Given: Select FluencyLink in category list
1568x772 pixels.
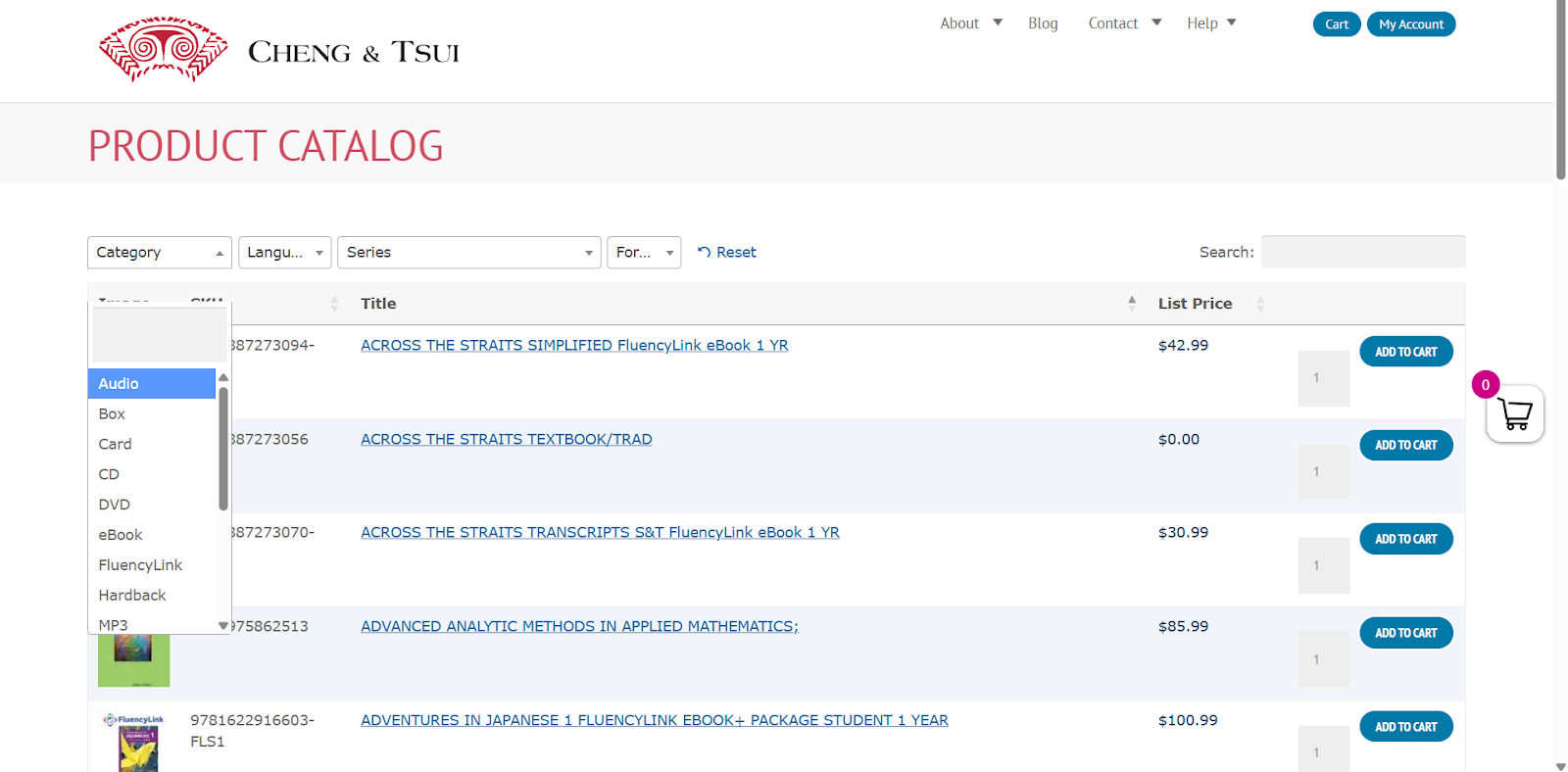Looking at the screenshot, I should [152, 565].
